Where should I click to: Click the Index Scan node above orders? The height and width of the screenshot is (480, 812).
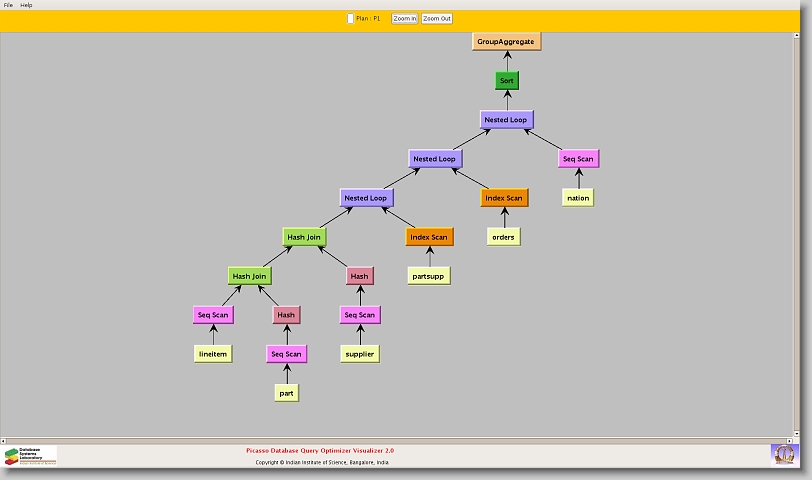[503, 198]
